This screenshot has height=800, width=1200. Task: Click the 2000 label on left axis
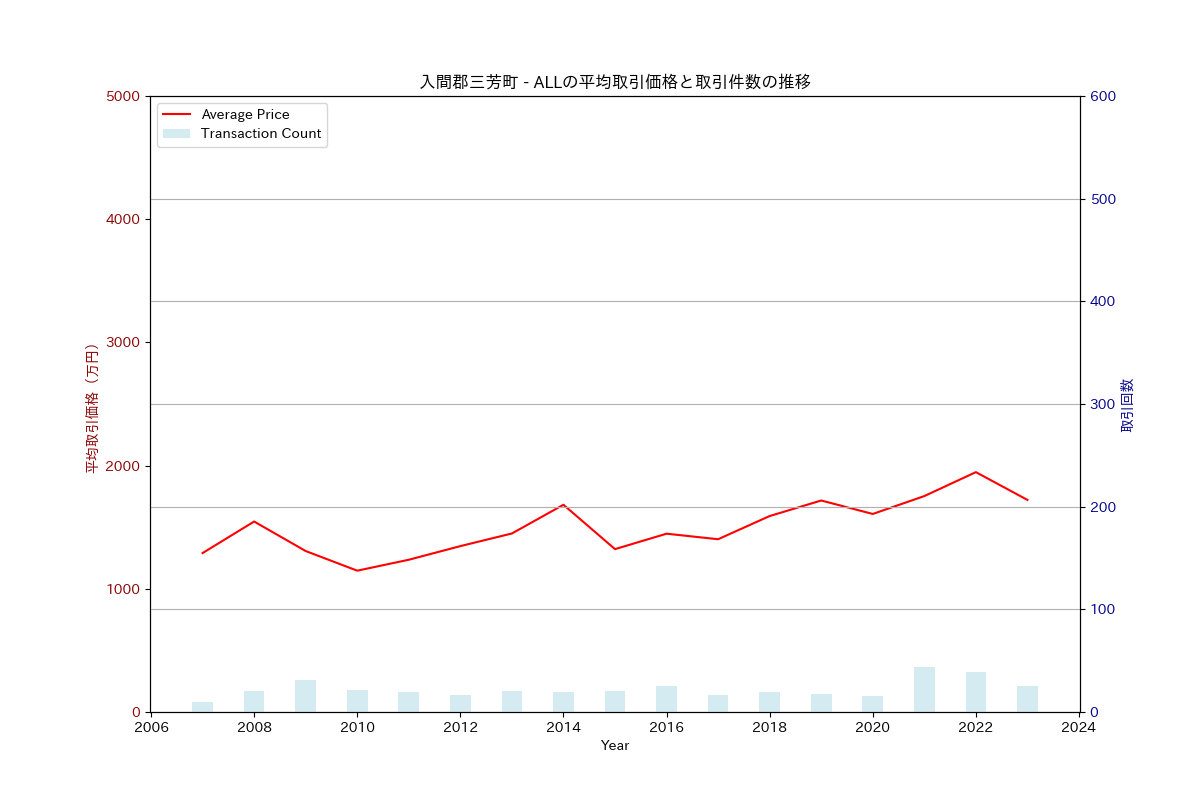123,466
